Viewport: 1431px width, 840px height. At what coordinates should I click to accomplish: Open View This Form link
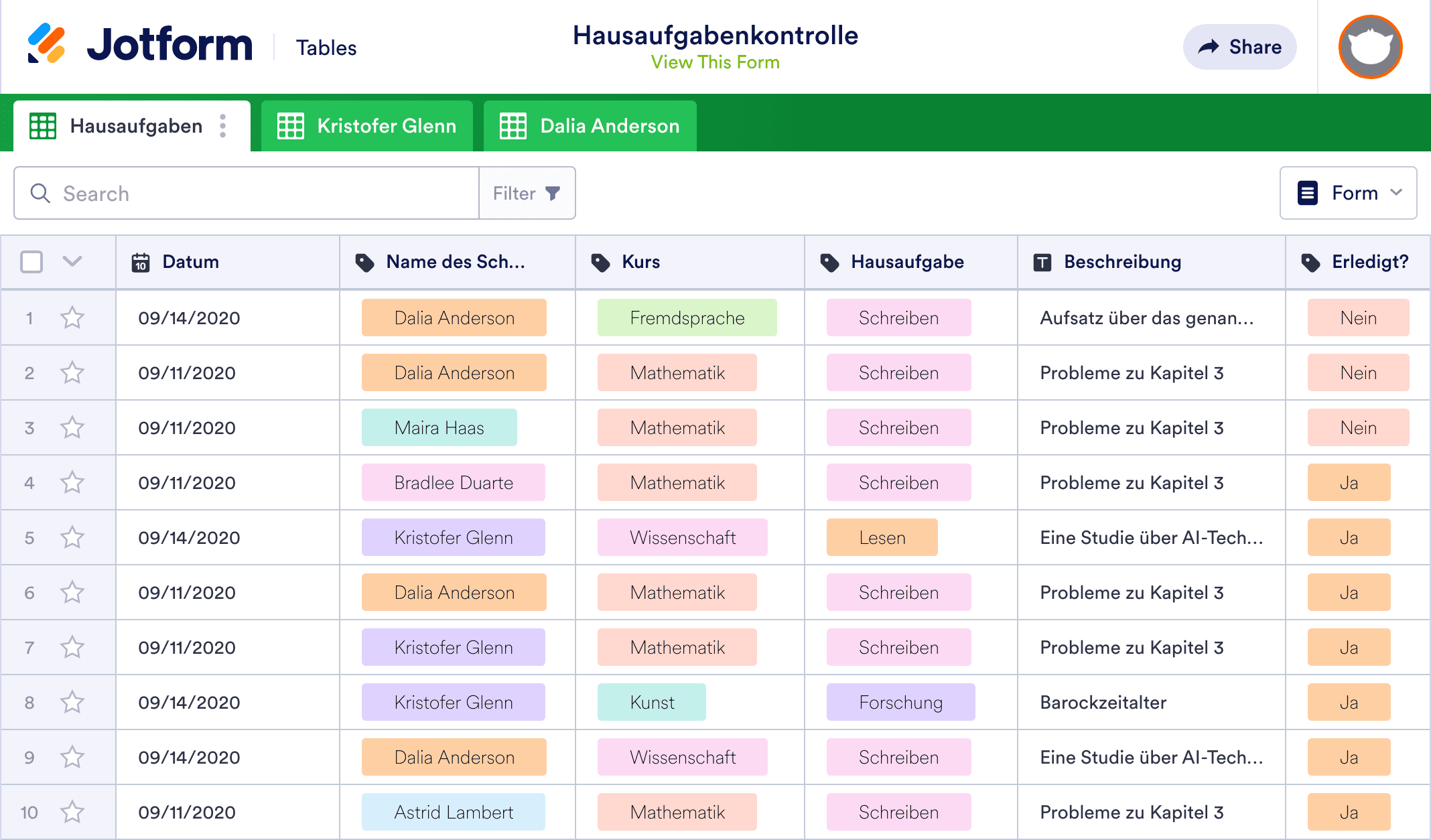(715, 62)
